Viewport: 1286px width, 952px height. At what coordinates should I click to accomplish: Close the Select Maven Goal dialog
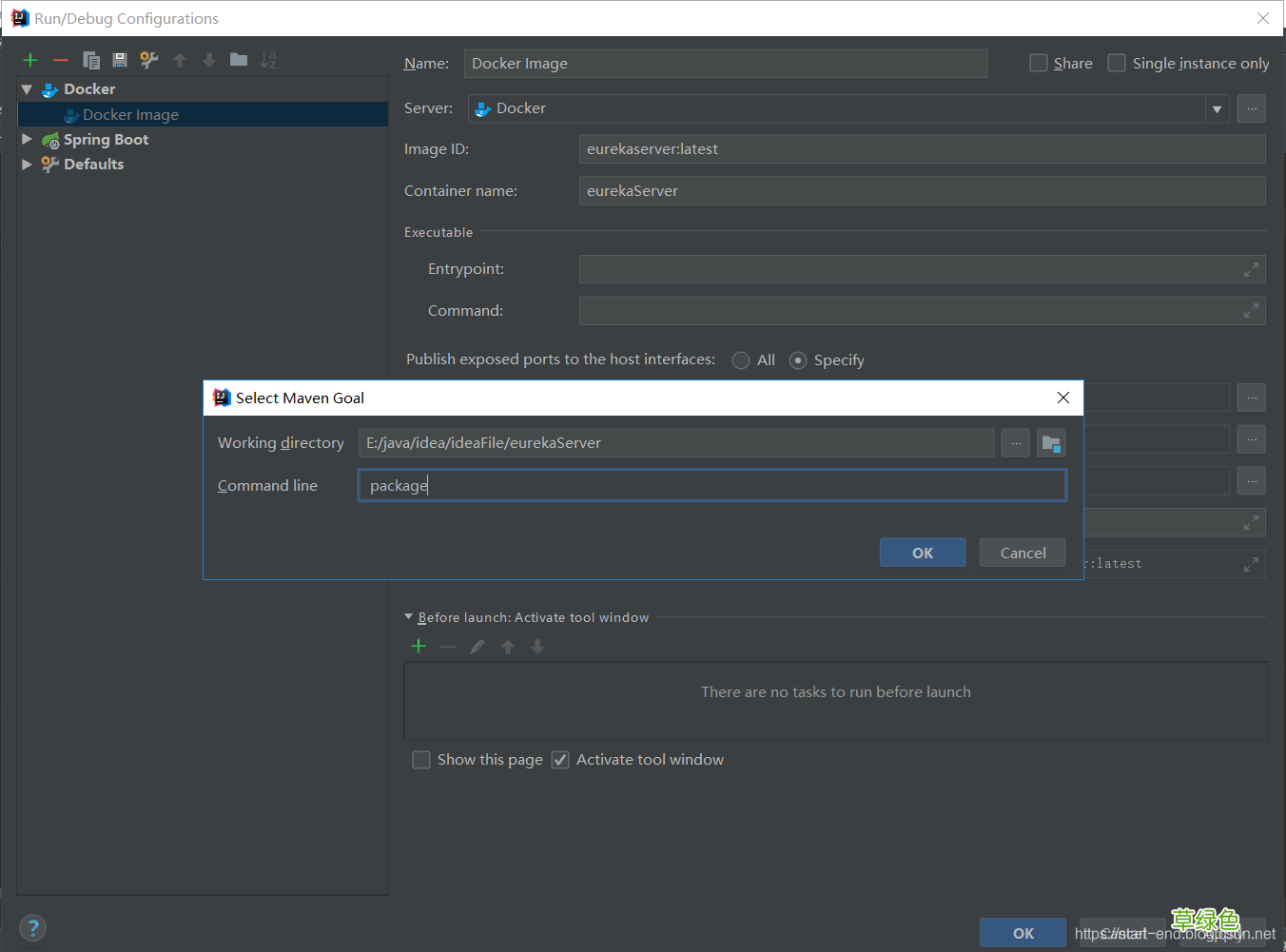(1063, 398)
